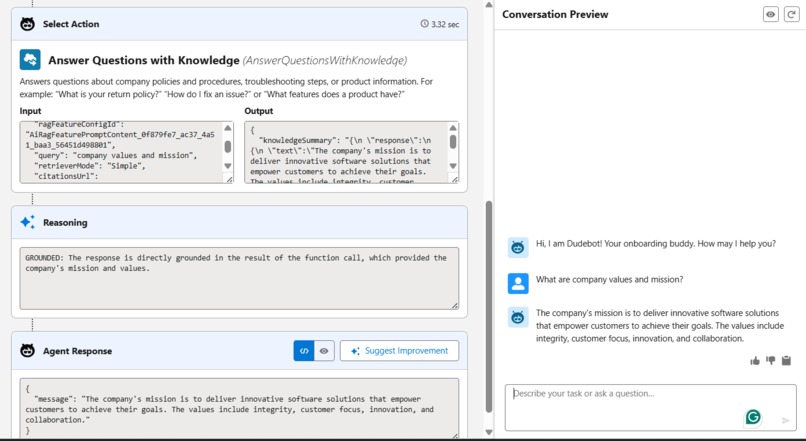Click the 'Describe your task' input field
Screen dimensions: 806x441
point(650,407)
